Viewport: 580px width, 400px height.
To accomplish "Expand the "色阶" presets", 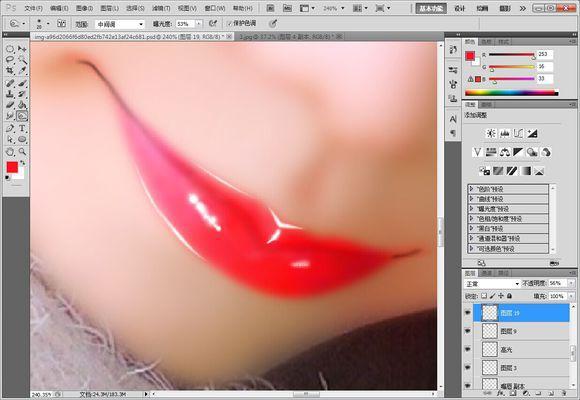I will coord(471,189).
